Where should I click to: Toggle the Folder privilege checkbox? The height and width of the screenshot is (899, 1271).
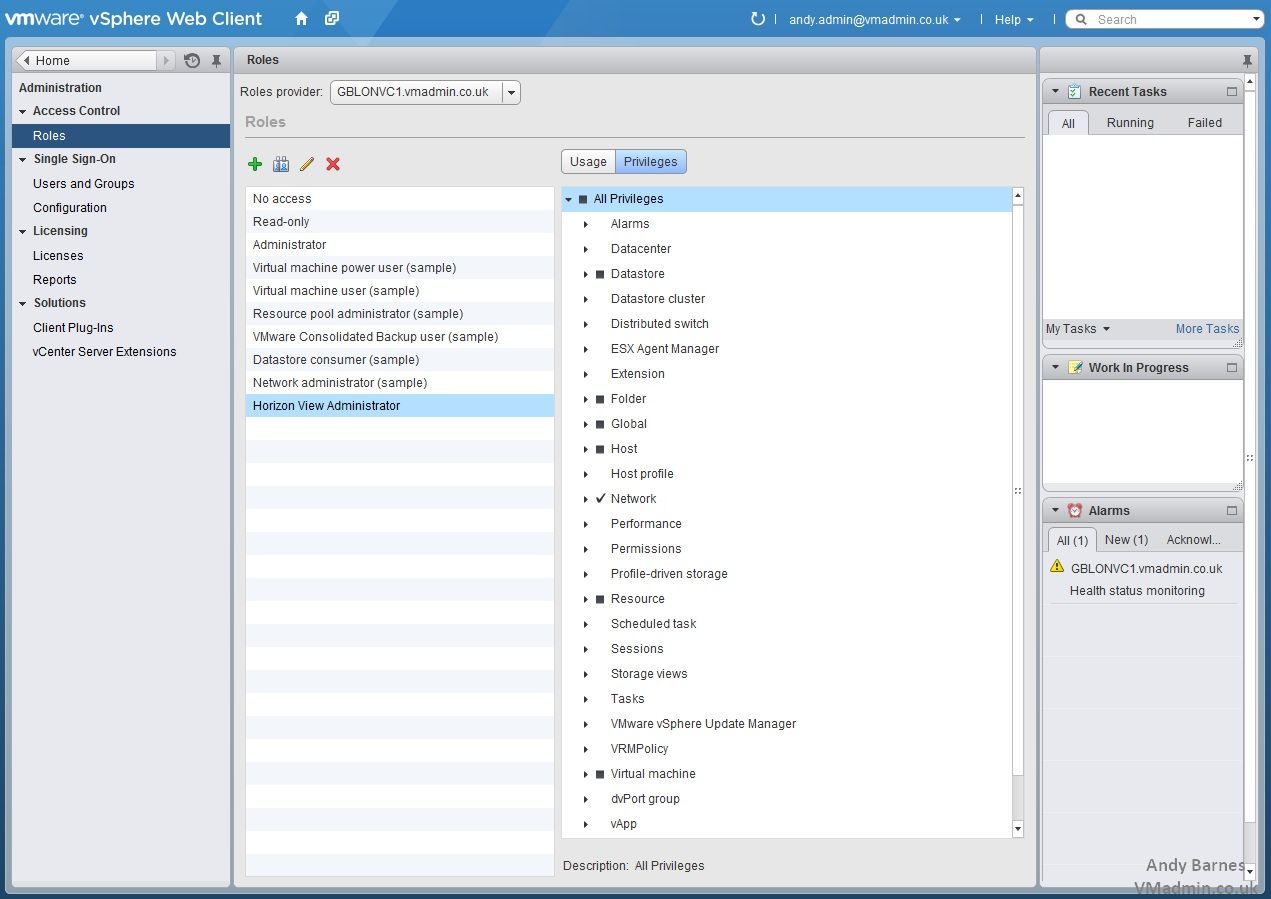point(600,399)
